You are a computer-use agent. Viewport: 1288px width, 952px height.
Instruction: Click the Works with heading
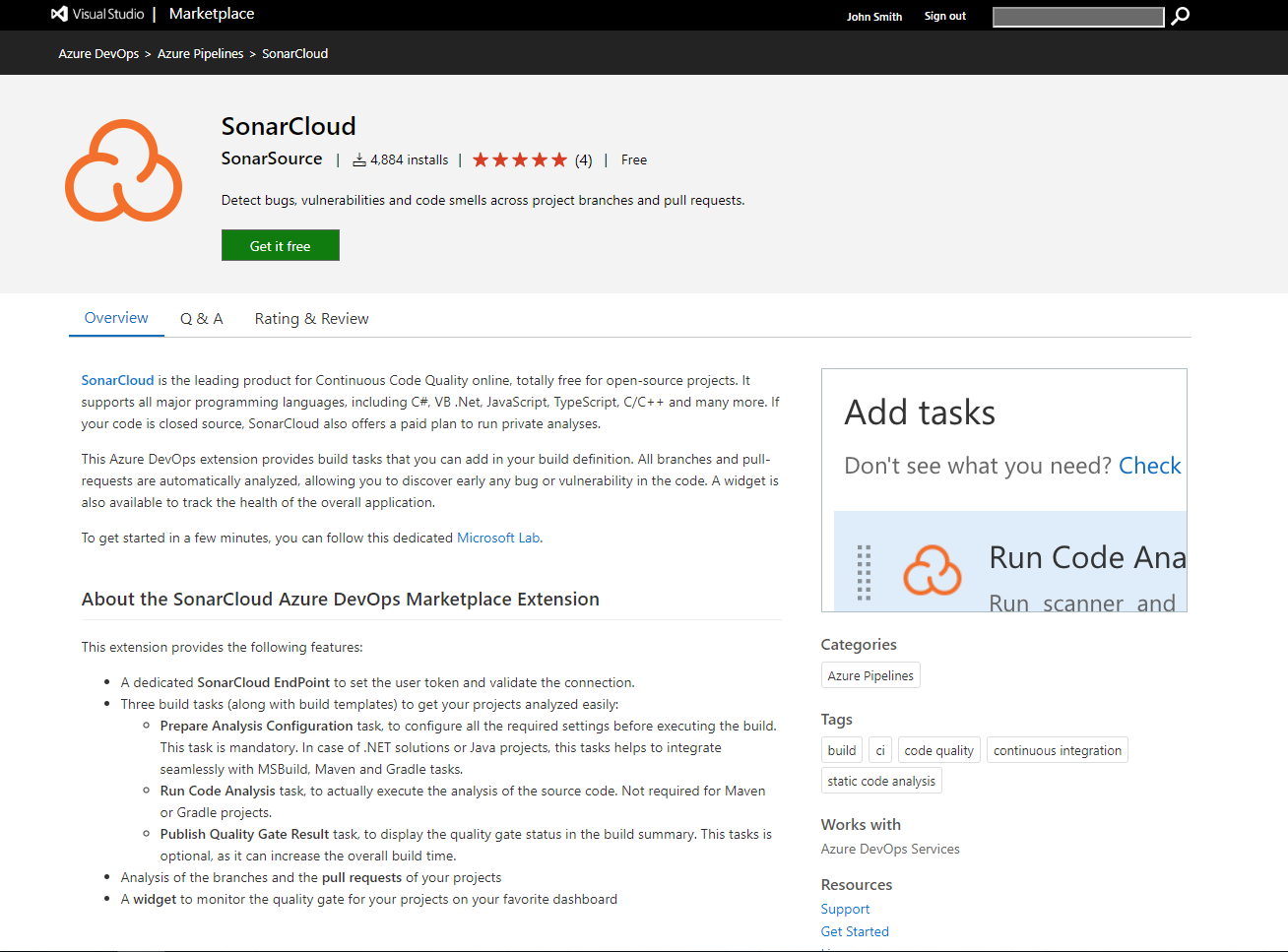[861, 824]
